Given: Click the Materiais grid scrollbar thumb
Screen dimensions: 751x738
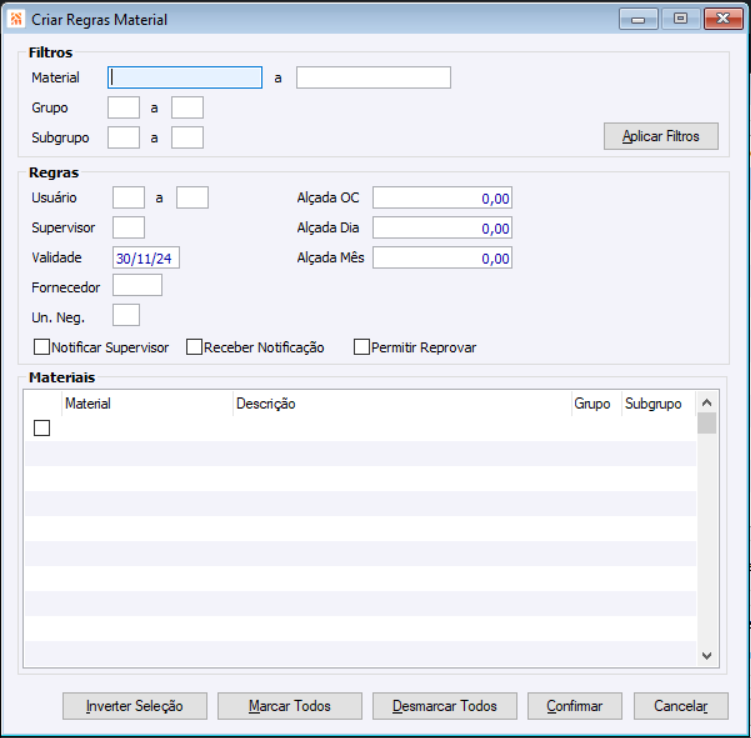Looking at the screenshot, I should point(707,423).
